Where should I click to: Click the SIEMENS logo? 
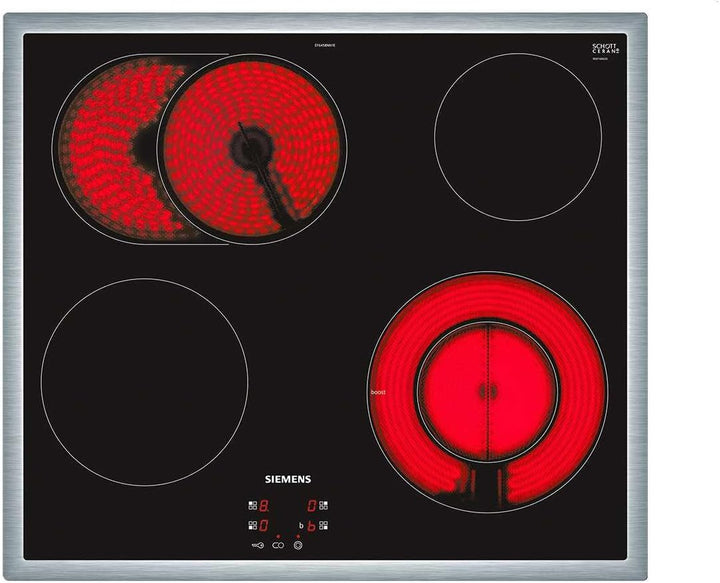point(287,480)
